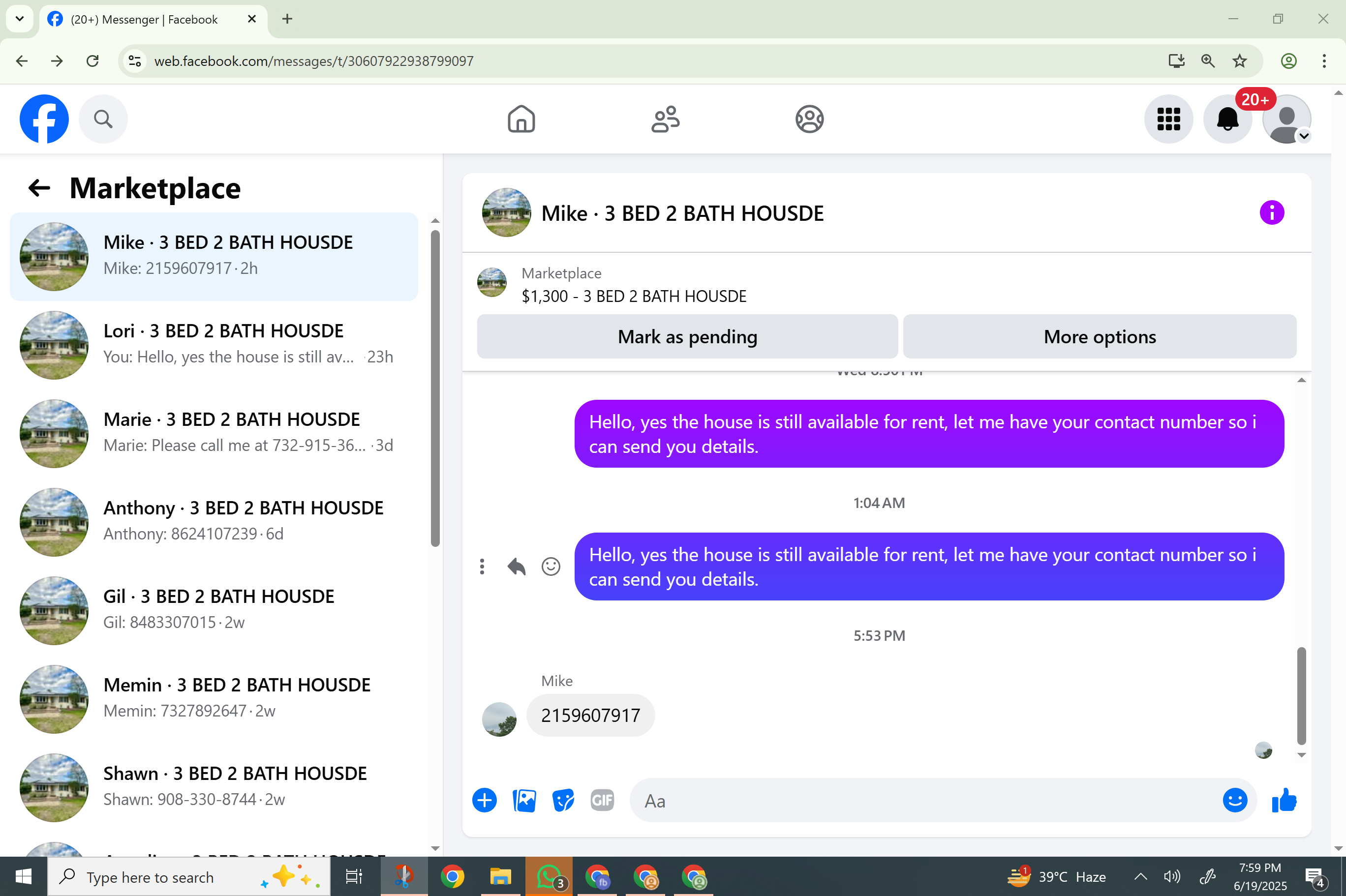Open the Anthony conversation
The height and width of the screenshot is (896, 1346).
pos(214,522)
